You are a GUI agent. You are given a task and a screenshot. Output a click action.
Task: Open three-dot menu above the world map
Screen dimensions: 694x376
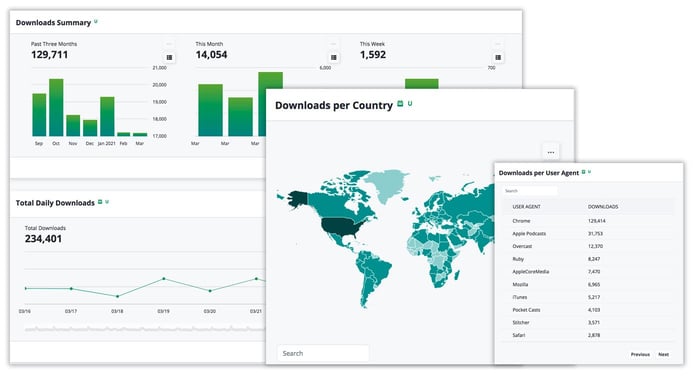point(551,152)
